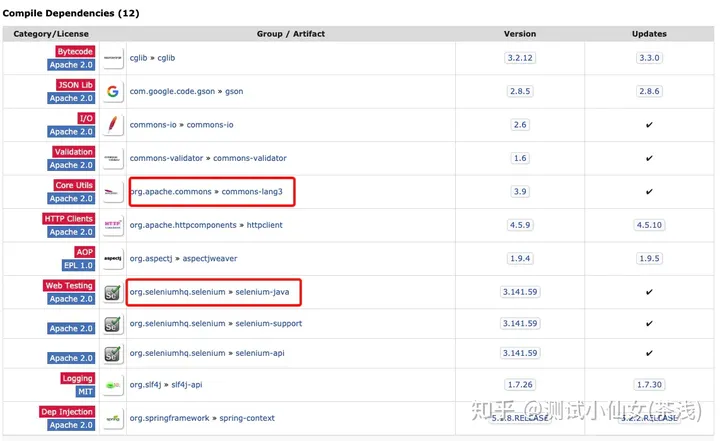Open the Web Testing category badge
The image size is (720, 441).
(x=69, y=286)
